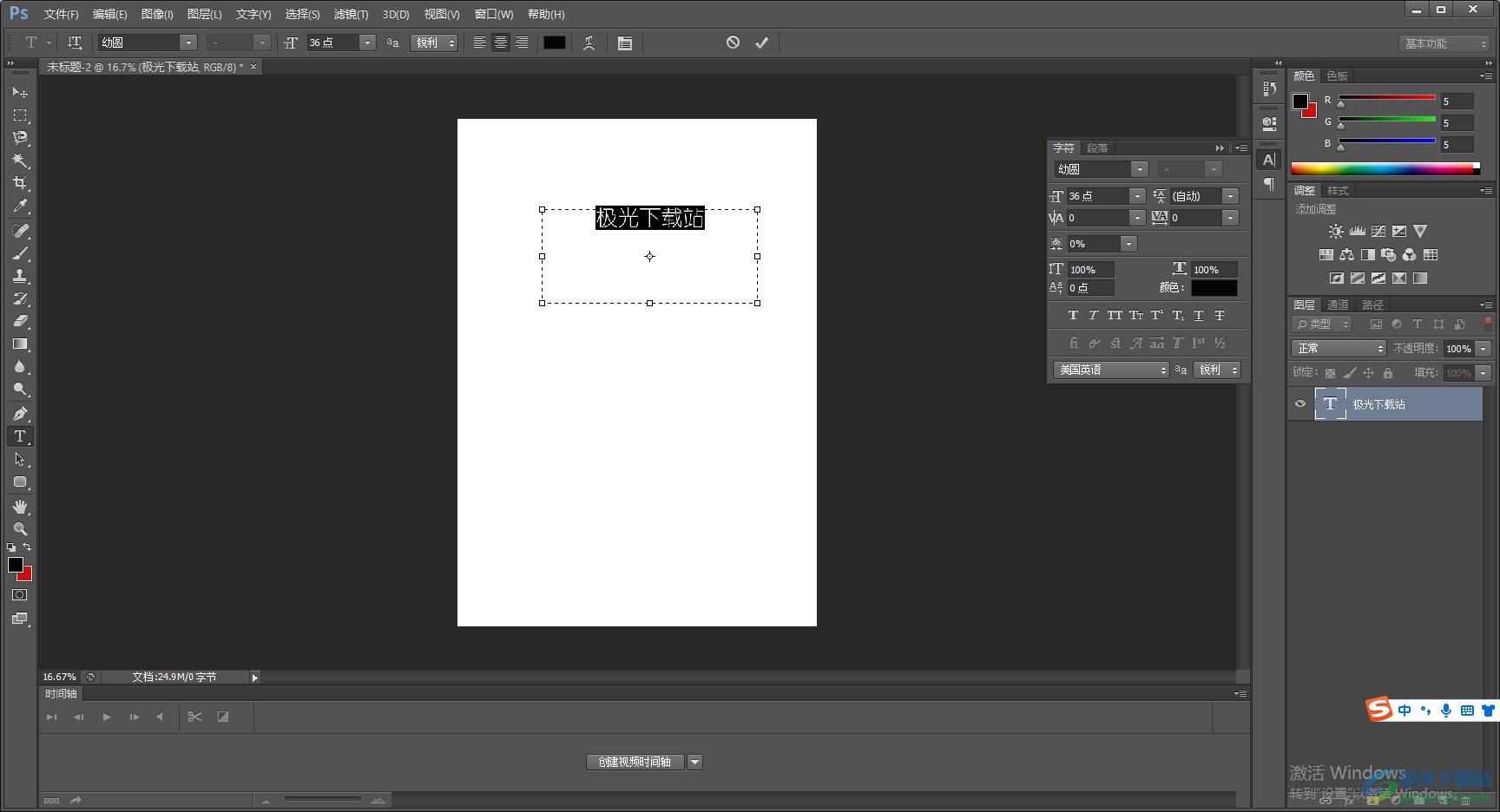The width and height of the screenshot is (1500, 812).
Task: Select the Eyedropper tool
Action: [x=20, y=206]
